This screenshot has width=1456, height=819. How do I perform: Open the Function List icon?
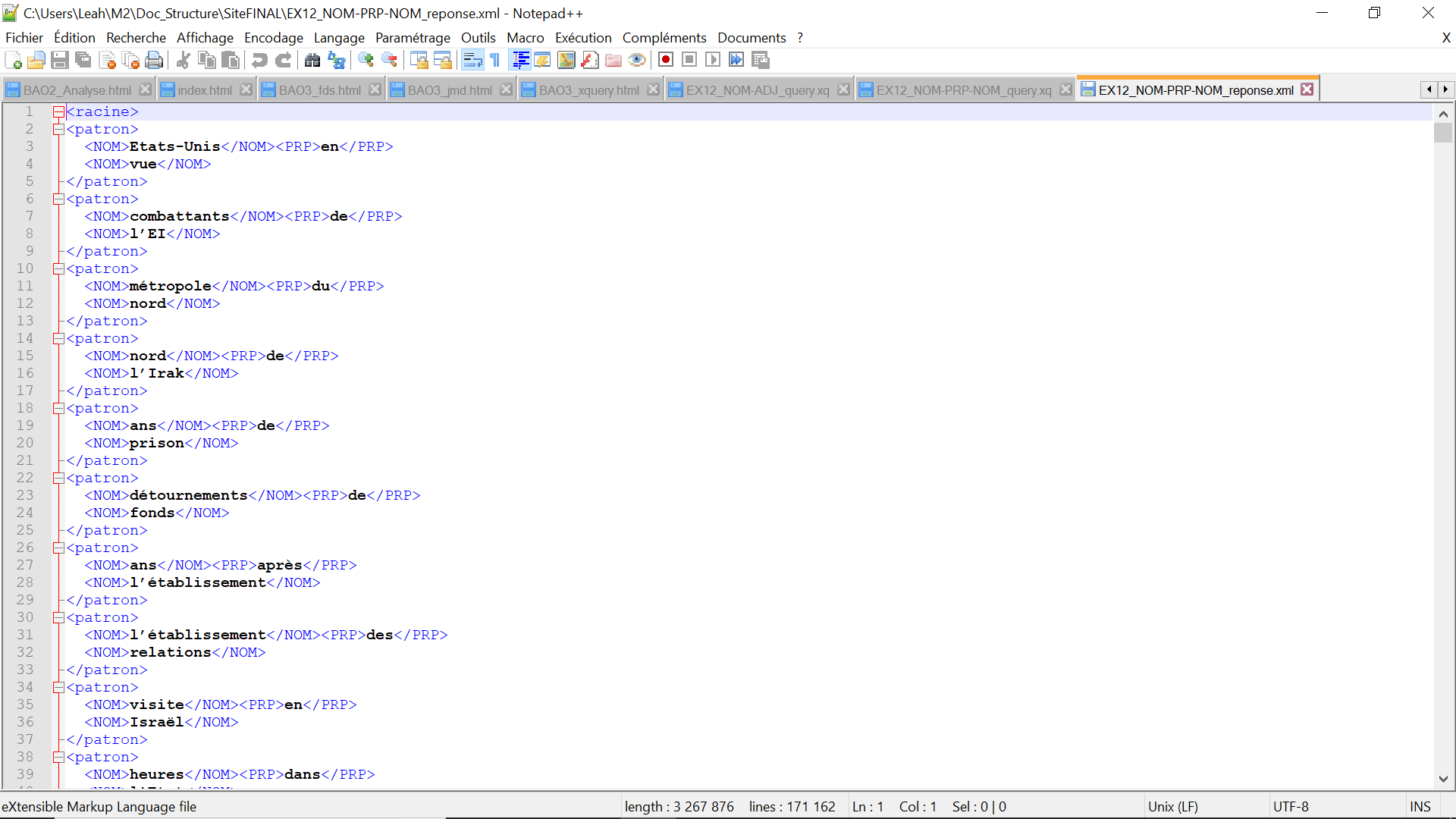point(590,61)
